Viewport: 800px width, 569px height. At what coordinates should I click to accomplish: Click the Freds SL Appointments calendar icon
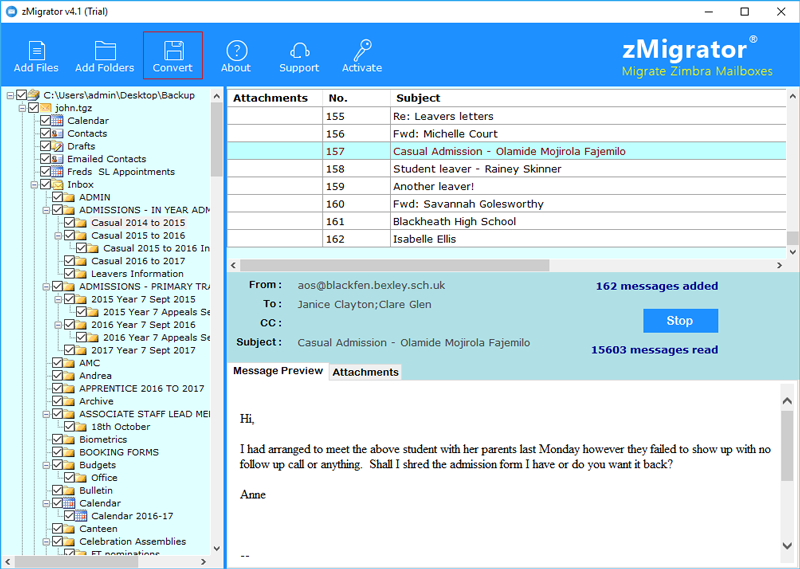click(x=58, y=171)
